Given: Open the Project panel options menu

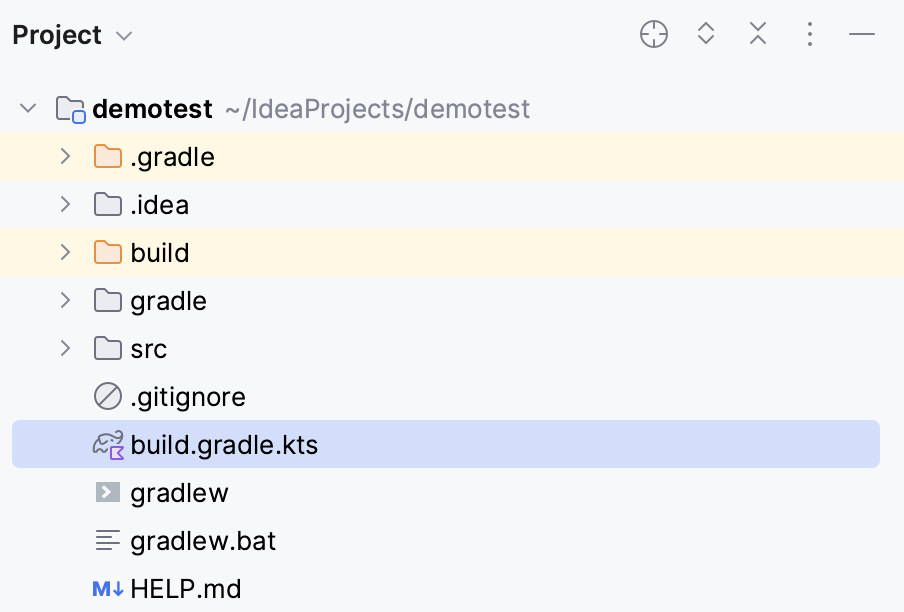Looking at the screenshot, I should coord(810,35).
